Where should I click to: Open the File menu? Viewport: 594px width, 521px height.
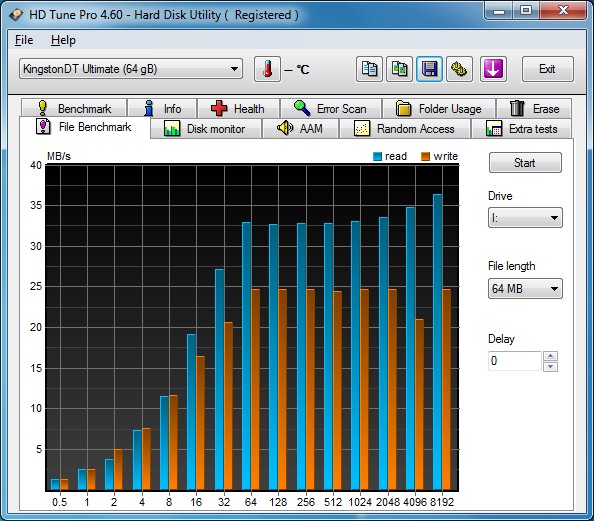point(24,40)
